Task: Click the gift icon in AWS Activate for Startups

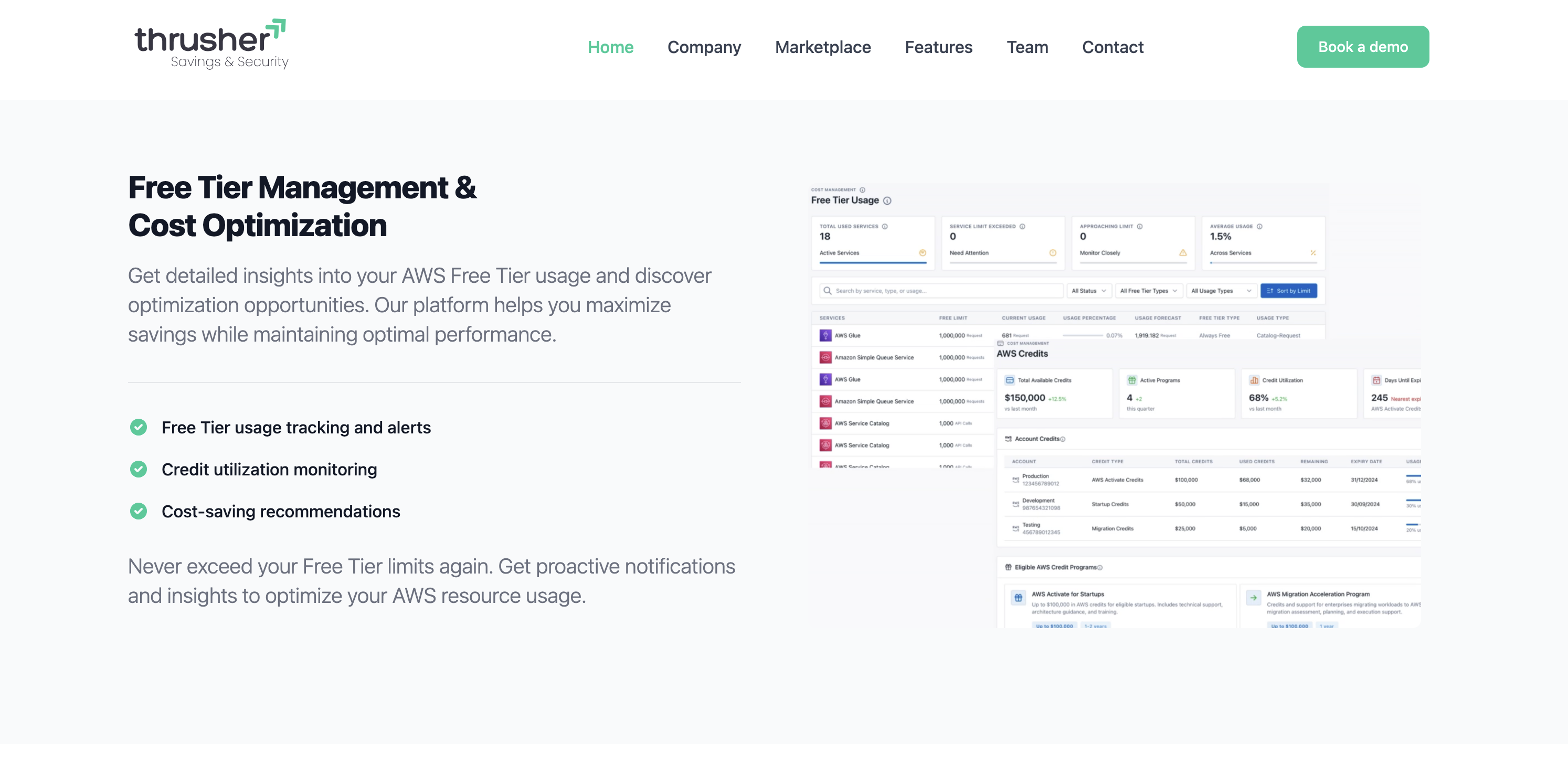Action: [x=1018, y=598]
